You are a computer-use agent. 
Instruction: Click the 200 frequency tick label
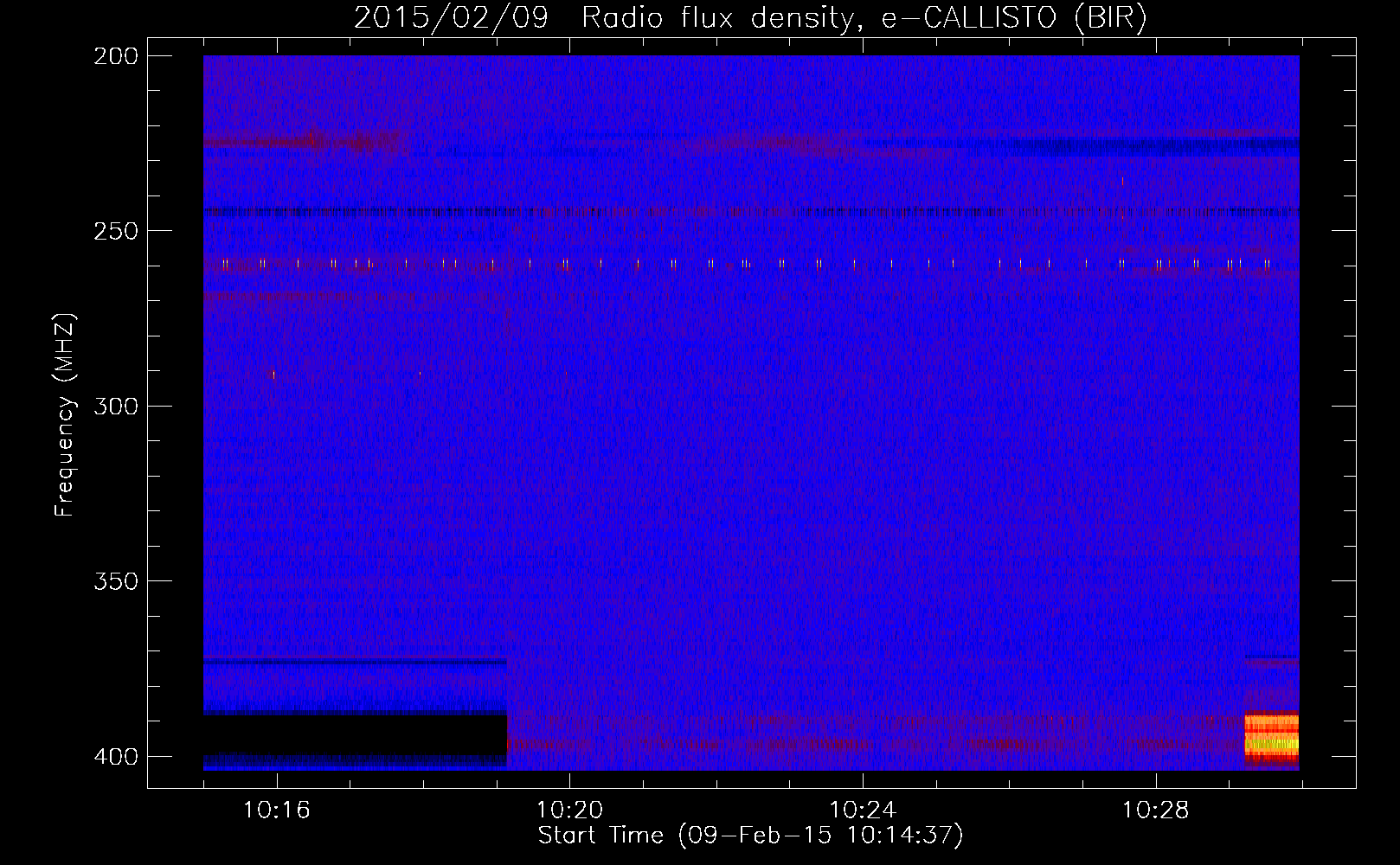coord(116,56)
